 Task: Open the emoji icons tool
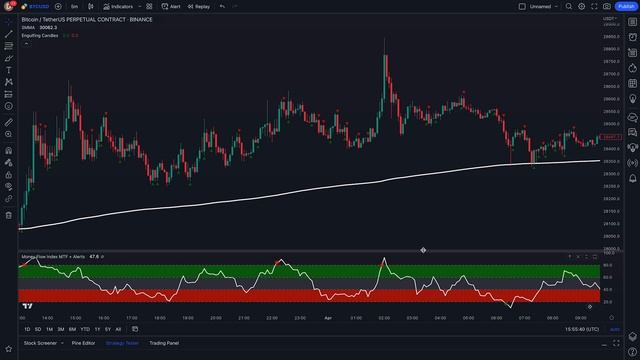tap(9, 106)
